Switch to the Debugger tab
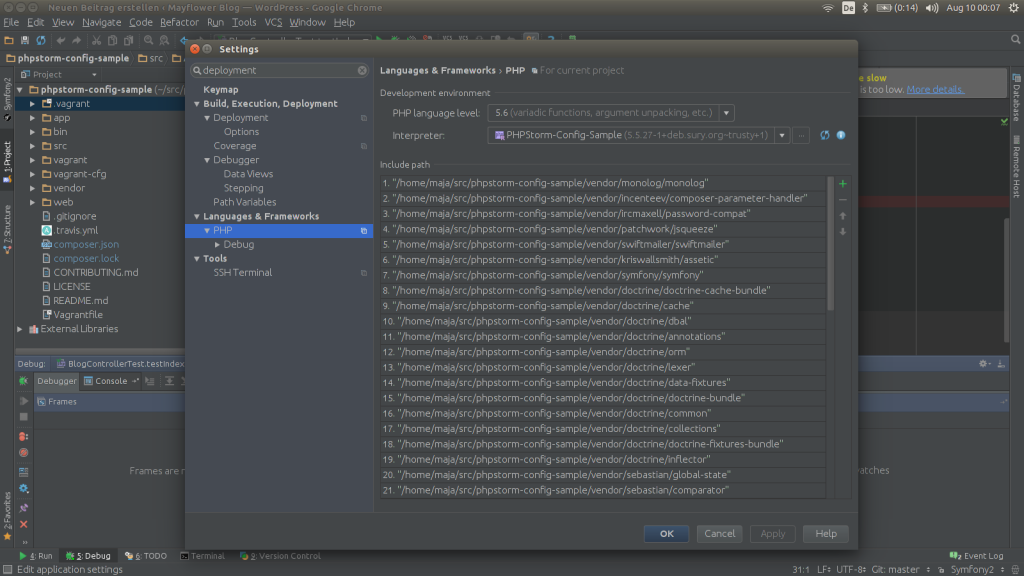Viewport: 1024px width, 576px height. [56, 381]
